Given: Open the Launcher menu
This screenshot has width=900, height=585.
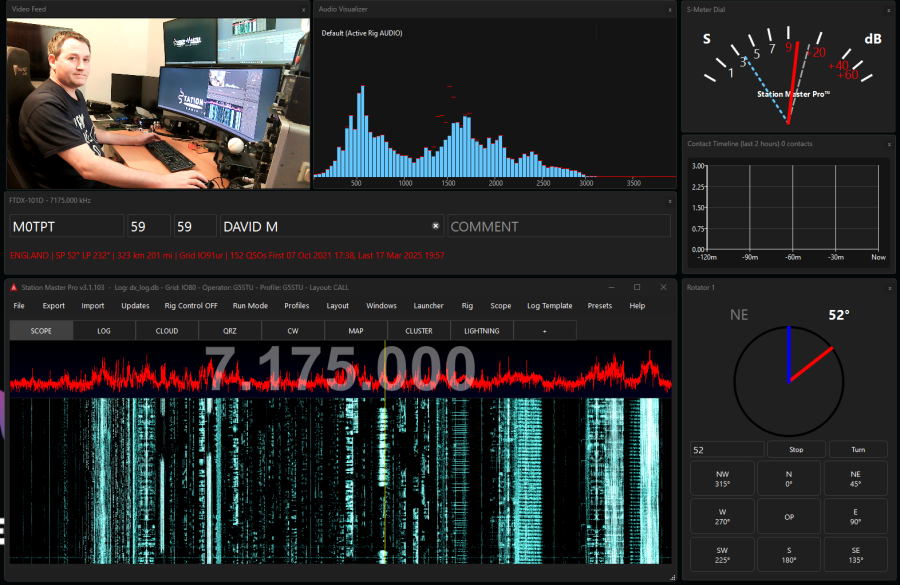Looking at the screenshot, I should coord(428,305).
